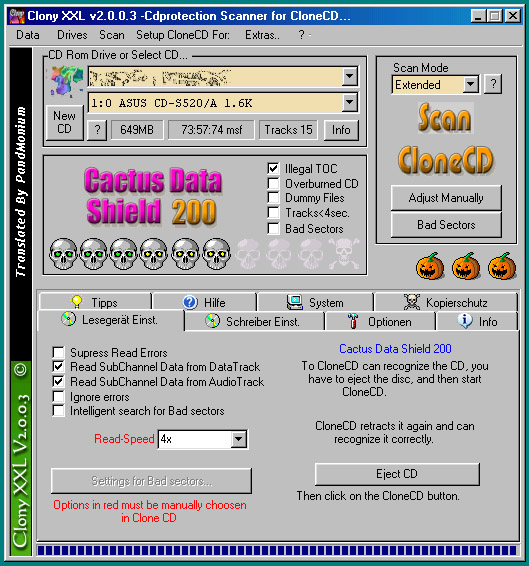Expand the Scan Mode dropdown arrow
This screenshot has height=566, width=529.
[x=470, y=84]
